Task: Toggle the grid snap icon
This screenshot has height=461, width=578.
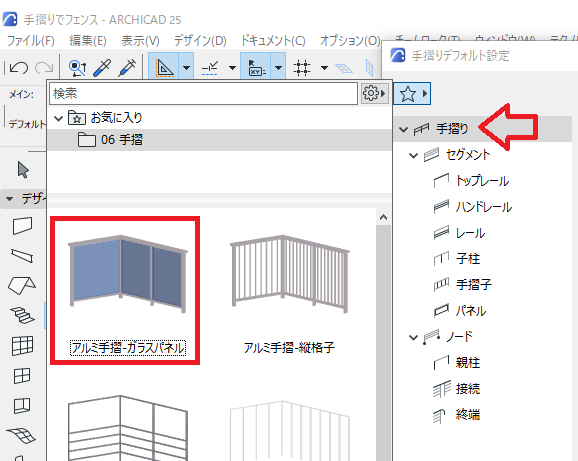Action: [x=302, y=68]
